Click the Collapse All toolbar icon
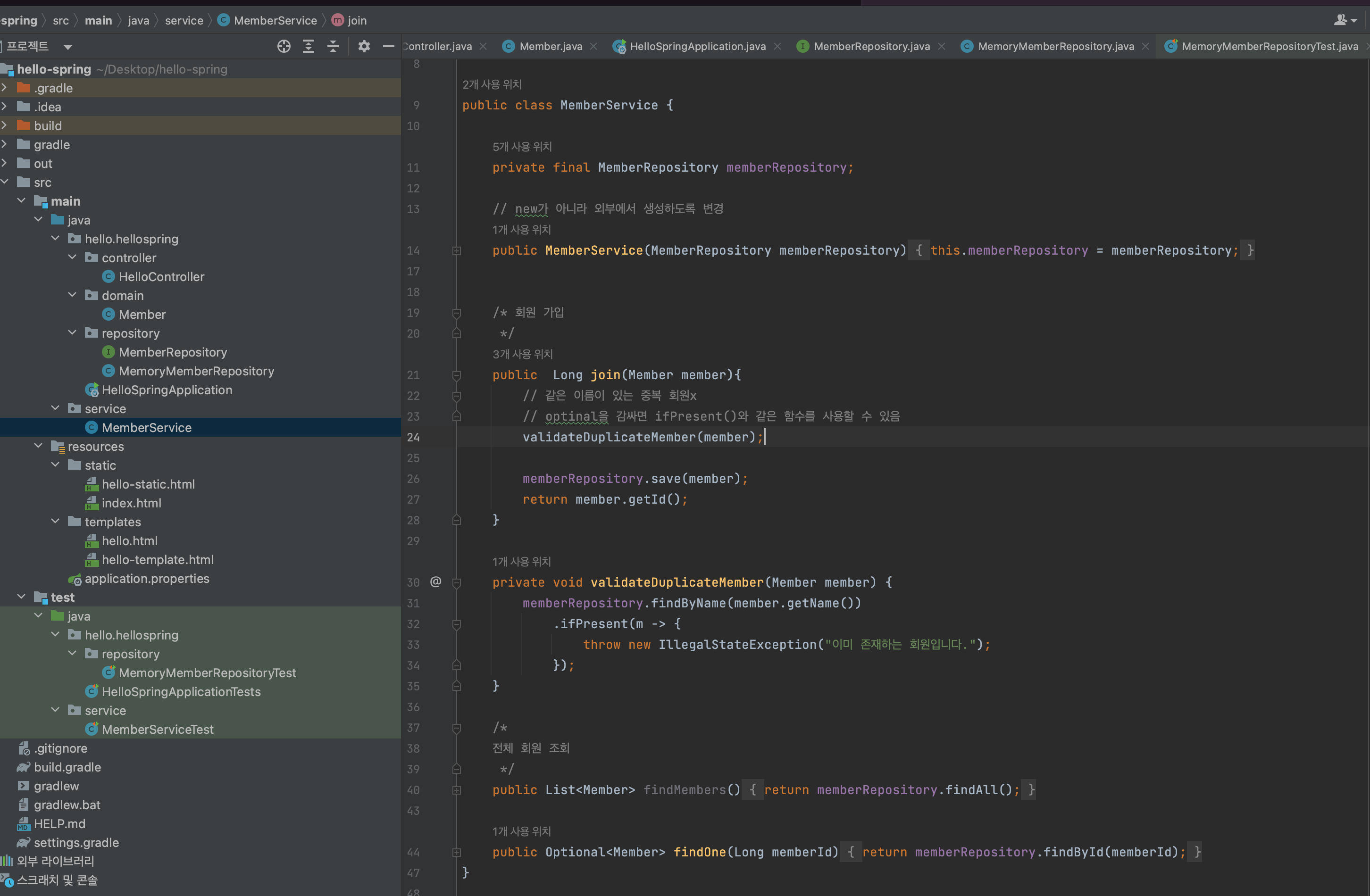This screenshot has height=896, width=1370. pos(333,47)
